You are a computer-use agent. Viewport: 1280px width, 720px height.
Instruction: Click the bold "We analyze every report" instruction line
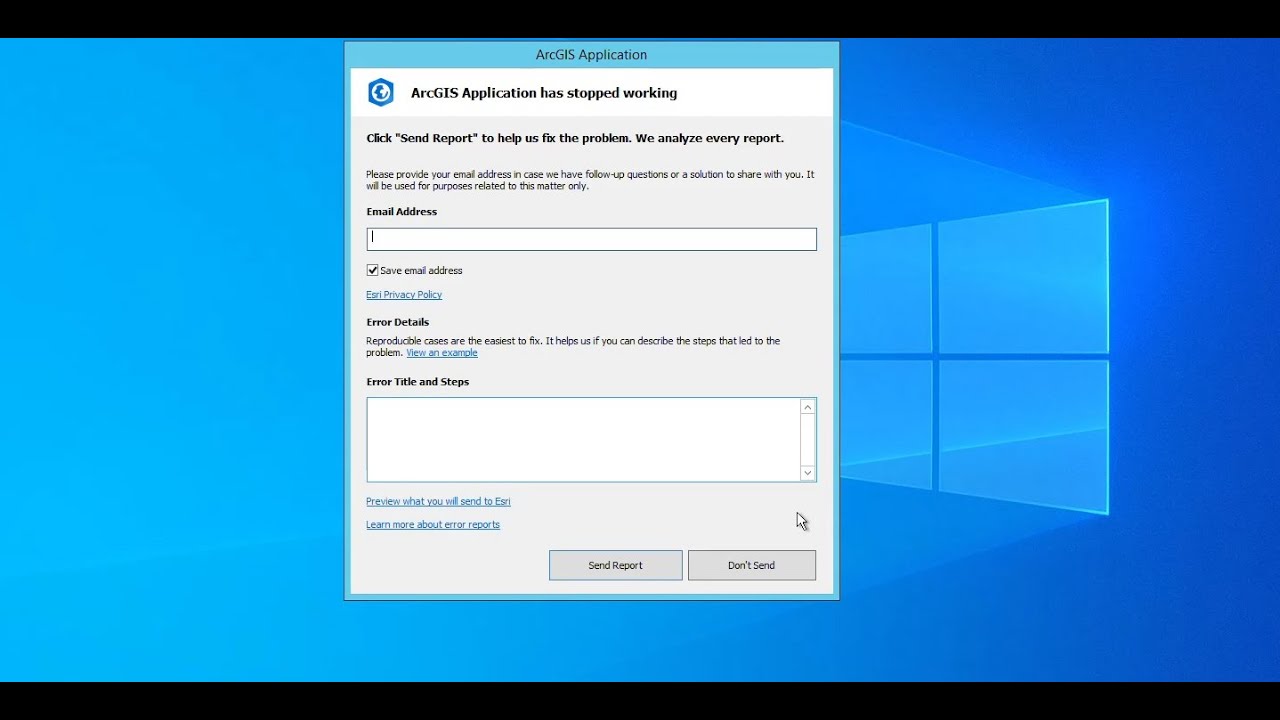pyautogui.click(x=575, y=138)
